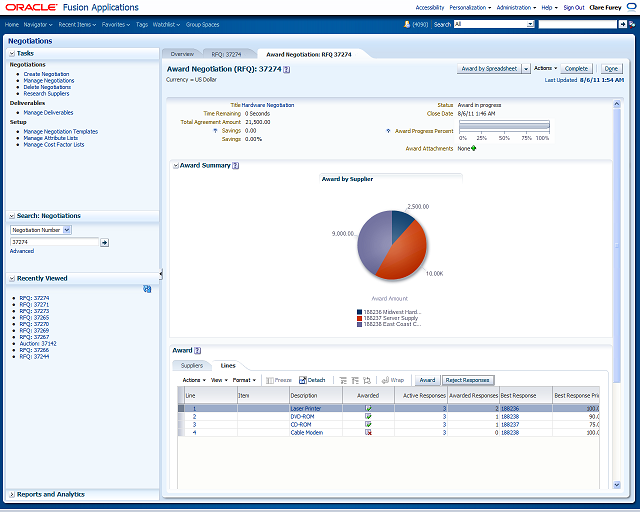Click awarded status icon for DVD-ROM row

(368, 416)
